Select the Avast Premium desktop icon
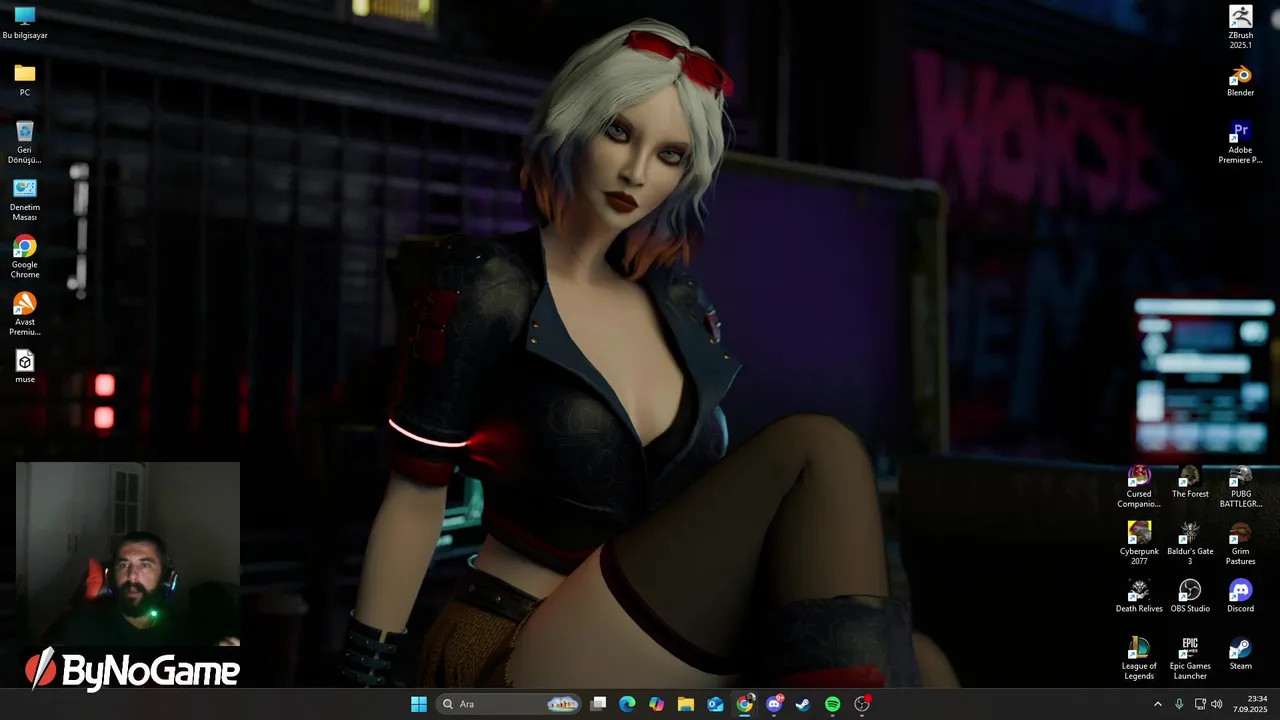The width and height of the screenshot is (1280, 720). [x=25, y=314]
